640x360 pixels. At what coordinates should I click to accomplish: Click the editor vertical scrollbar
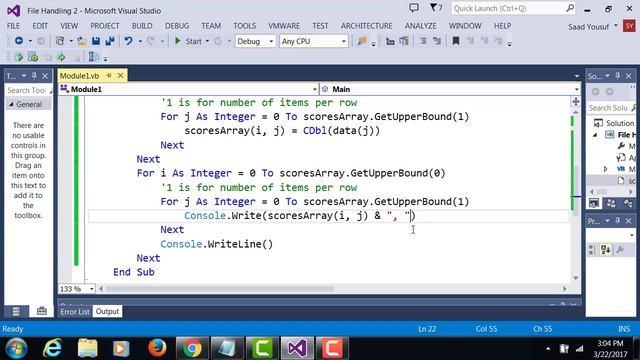[x=576, y=192]
